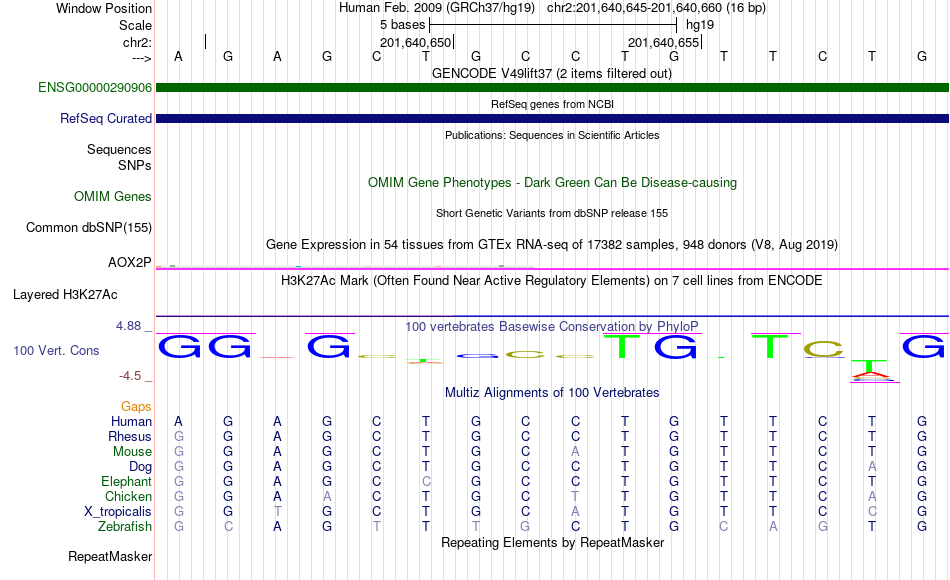Click the Chicken alignment row label
This screenshot has width=950, height=580.
pyautogui.click(x=128, y=496)
